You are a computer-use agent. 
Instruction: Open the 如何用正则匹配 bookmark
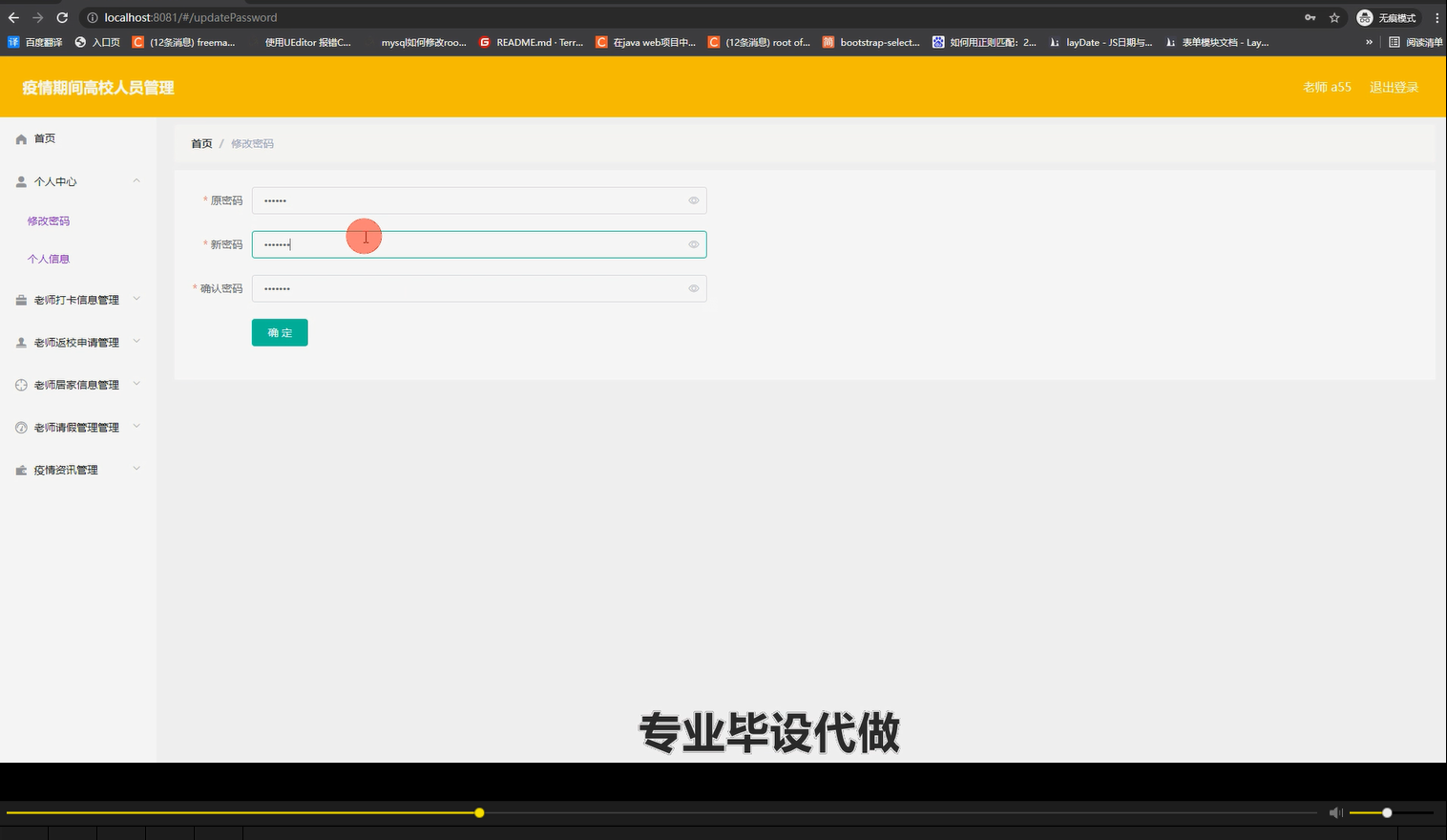tap(984, 42)
